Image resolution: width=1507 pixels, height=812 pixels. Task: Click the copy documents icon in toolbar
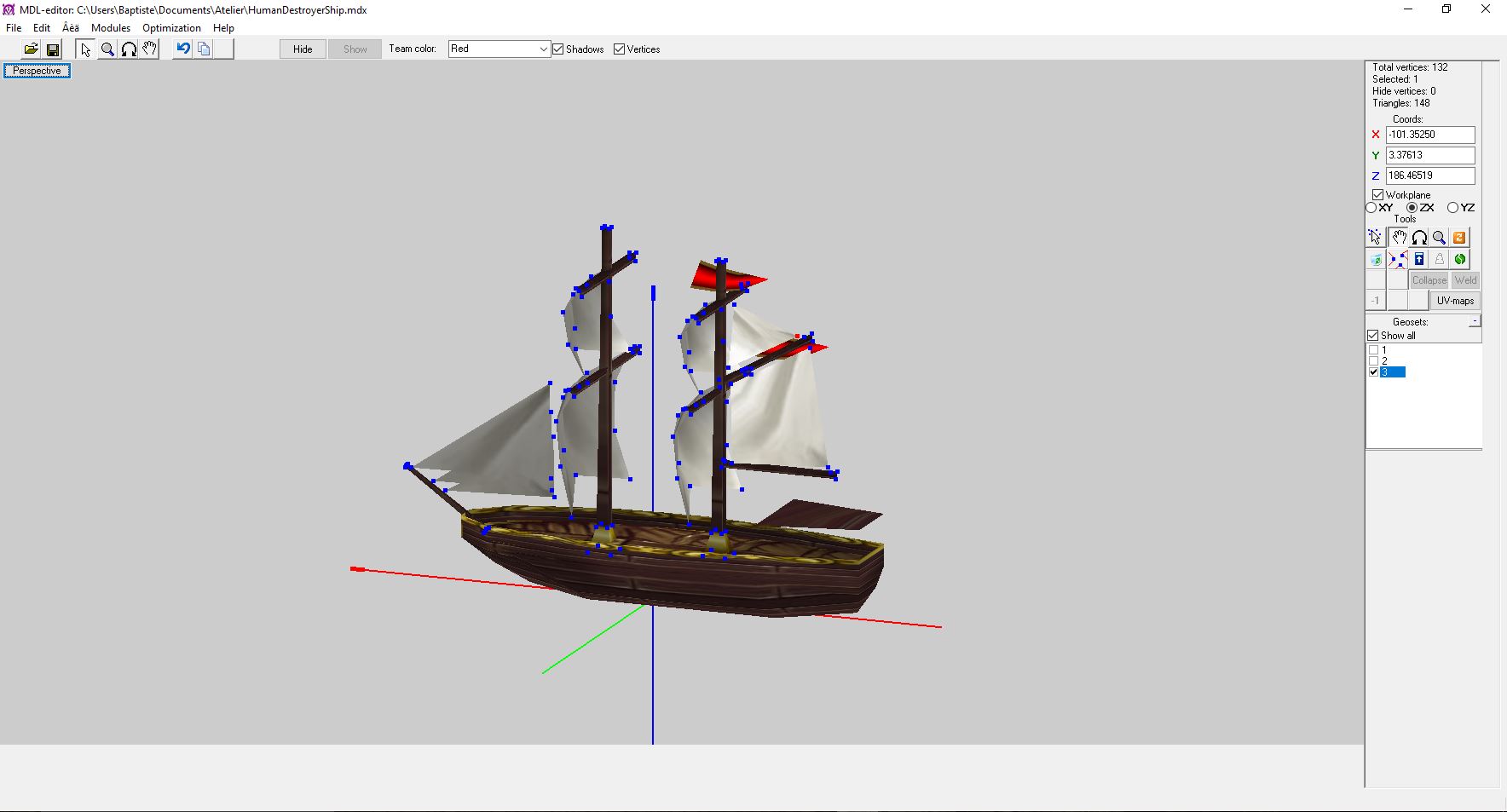coord(204,49)
